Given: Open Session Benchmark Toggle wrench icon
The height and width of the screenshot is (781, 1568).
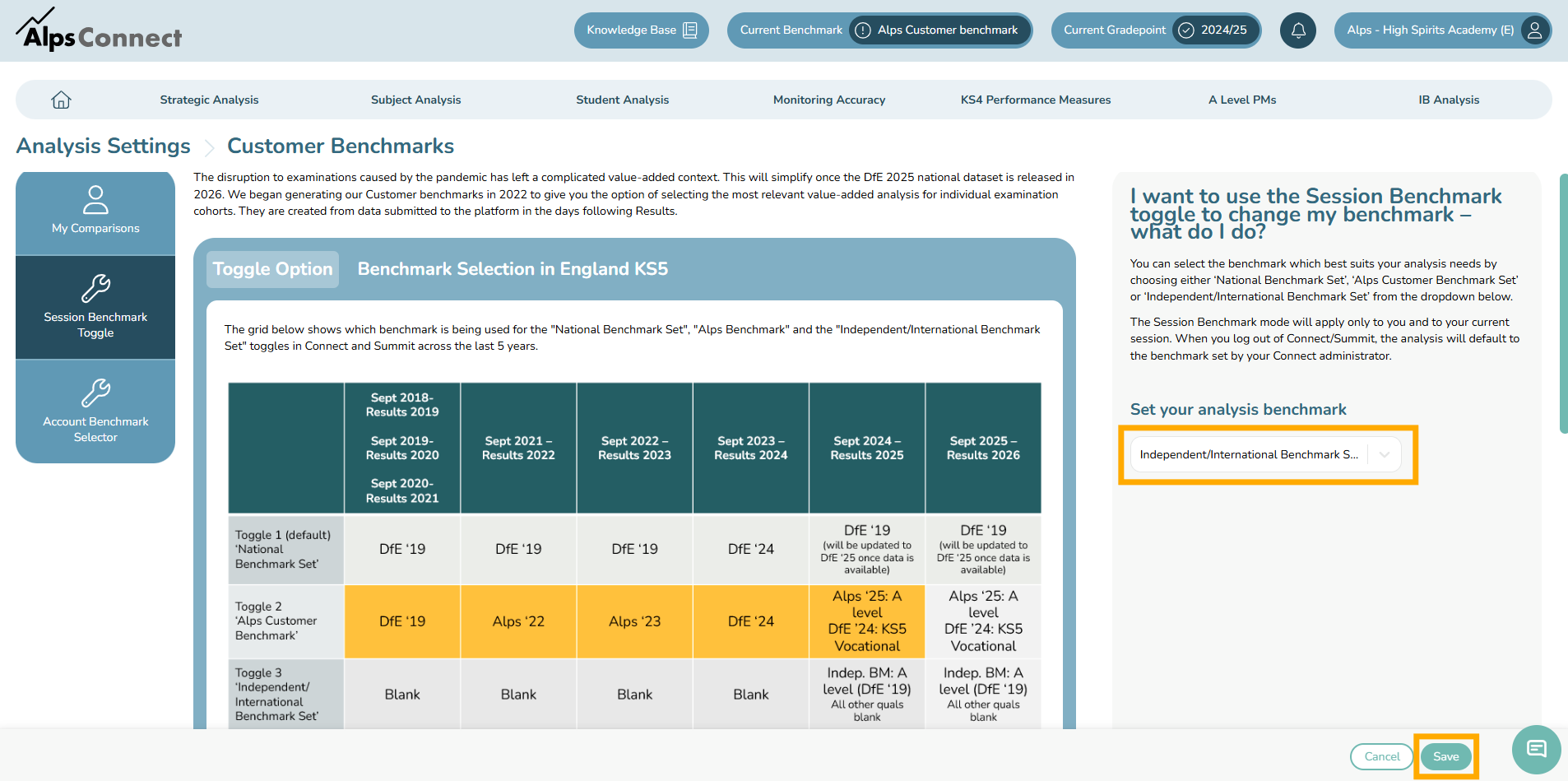Looking at the screenshot, I should click(x=95, y=289).
